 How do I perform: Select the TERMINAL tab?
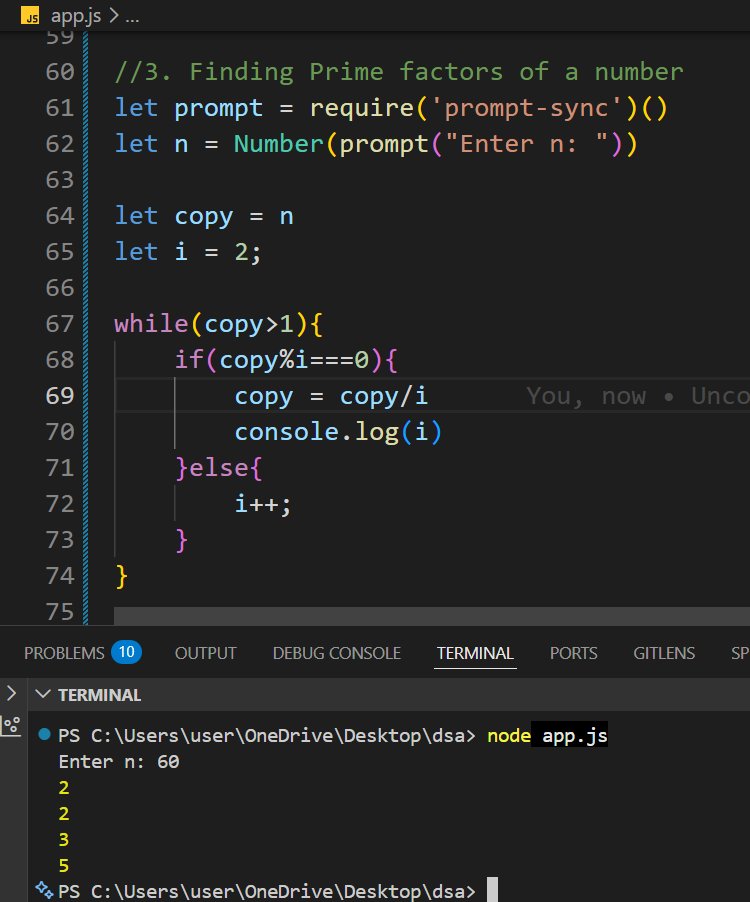pos(475,653)
